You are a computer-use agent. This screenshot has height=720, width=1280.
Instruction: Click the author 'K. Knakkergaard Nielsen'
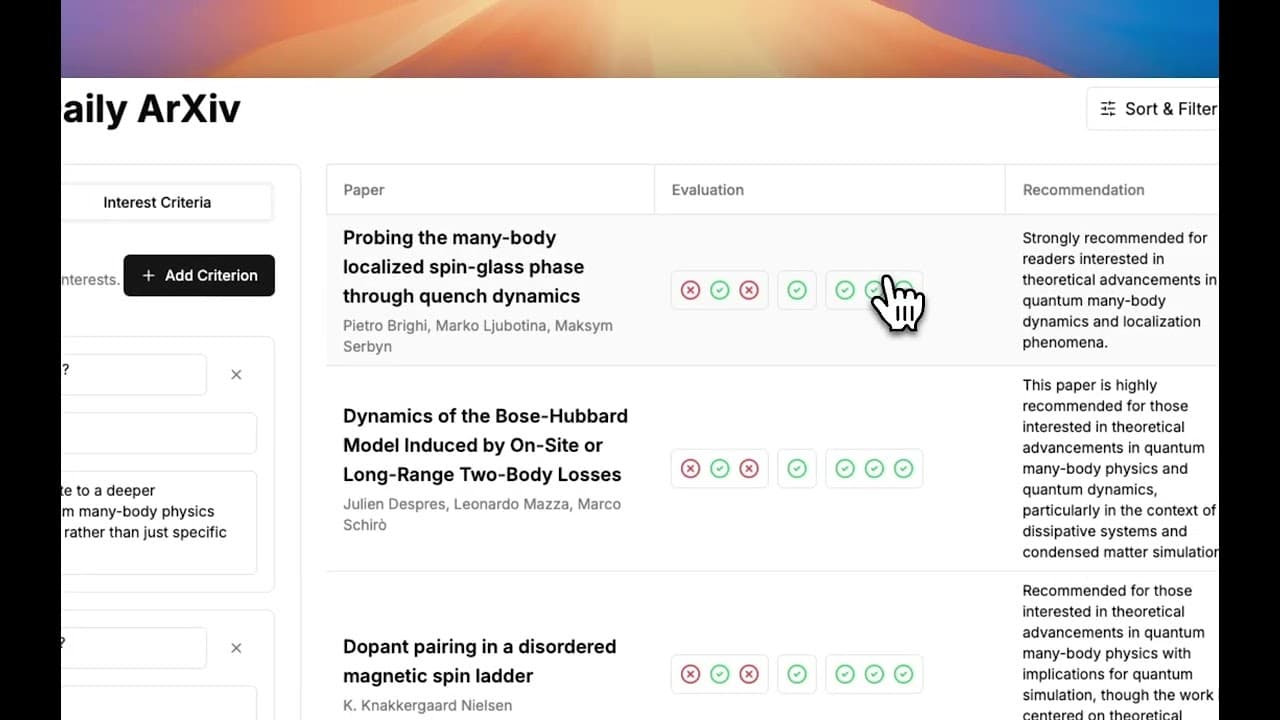pyautogui.click(x=428, y=705)
